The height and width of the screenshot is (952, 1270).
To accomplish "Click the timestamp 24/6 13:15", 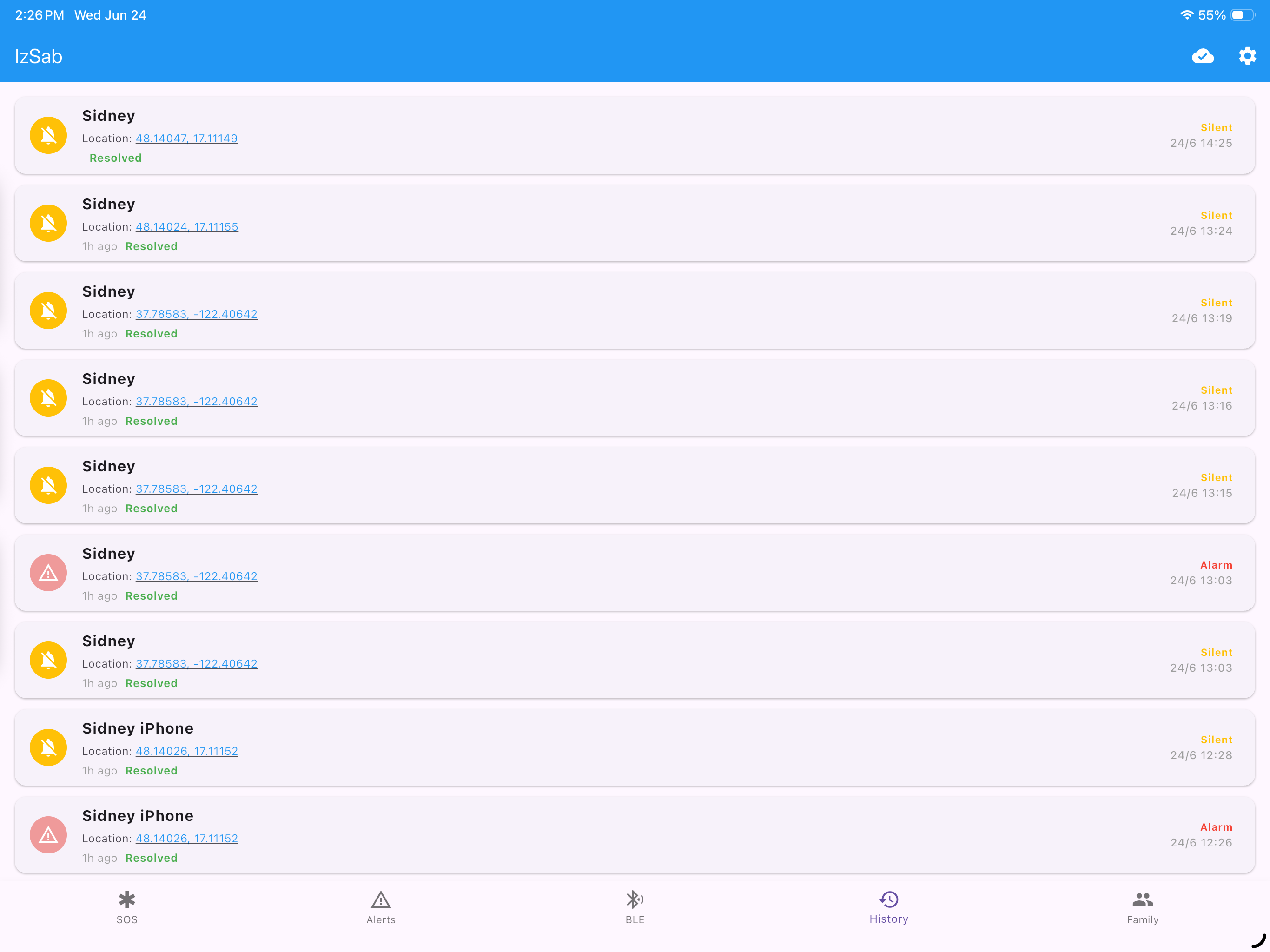I will [x=1202, y=493].
